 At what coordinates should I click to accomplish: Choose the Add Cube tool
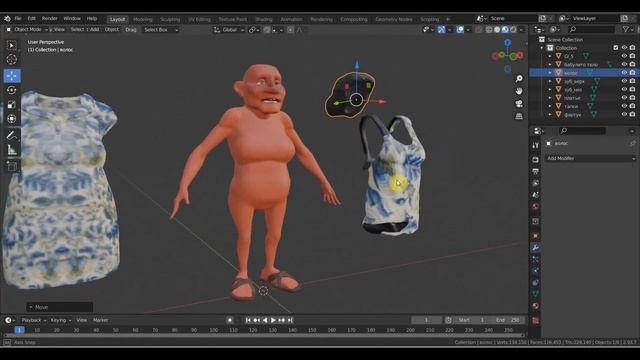tap(11, 166)
